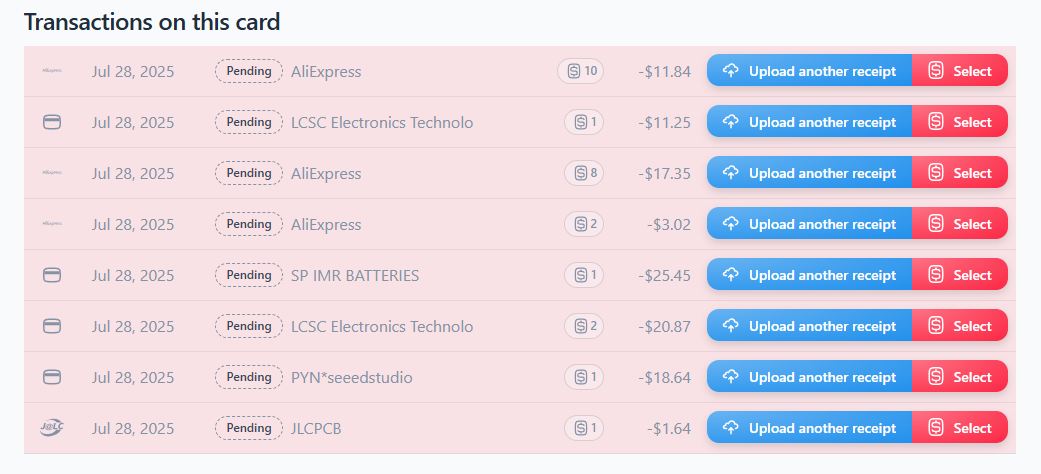Viewport: 1041px width, 474px height.
Task: Click receipt badge on JLCPCB row
Action: 584,428
